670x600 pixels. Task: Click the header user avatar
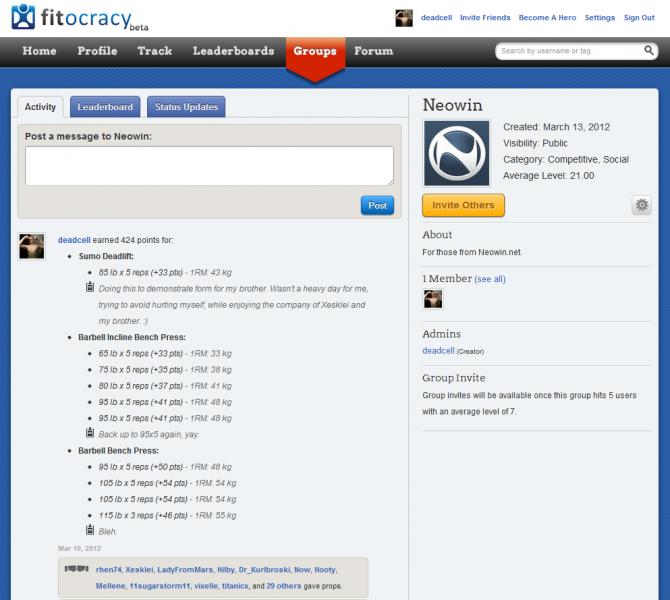pos(404,18)
